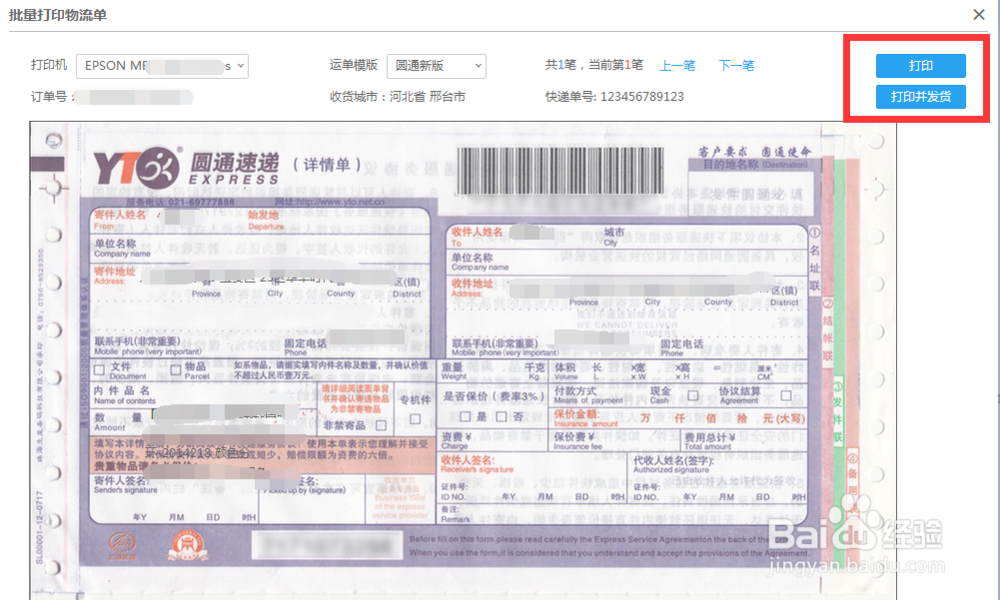
Task: Click the 打印 print button
Action: point(920,65)
